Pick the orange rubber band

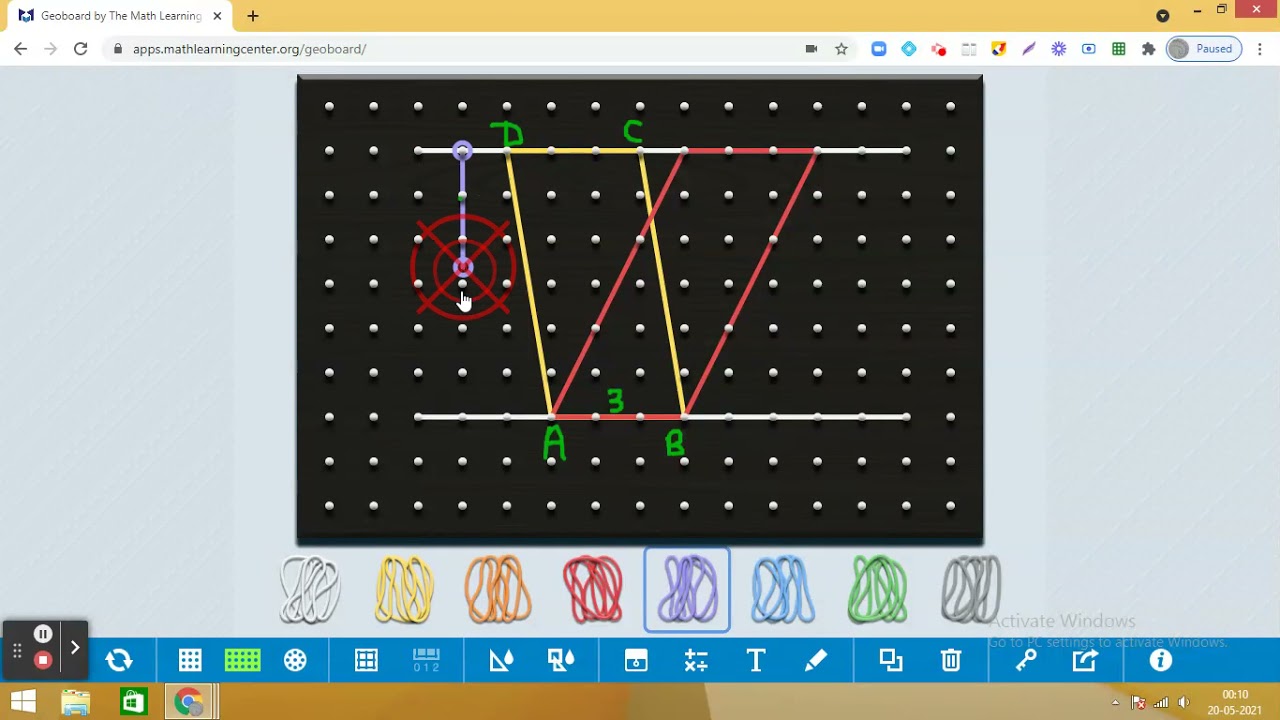[498, 590]
